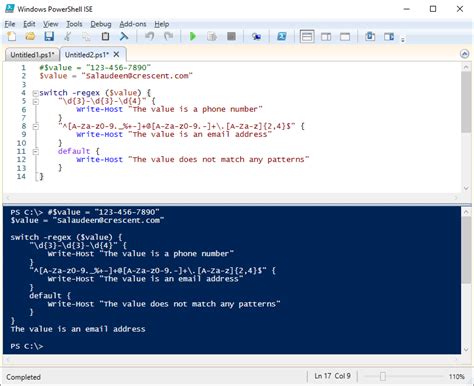Viewport: 474px width, 386px height.
Task: Click script editor vertical scrollbar thumb
Action: click(x=466, y=102)
